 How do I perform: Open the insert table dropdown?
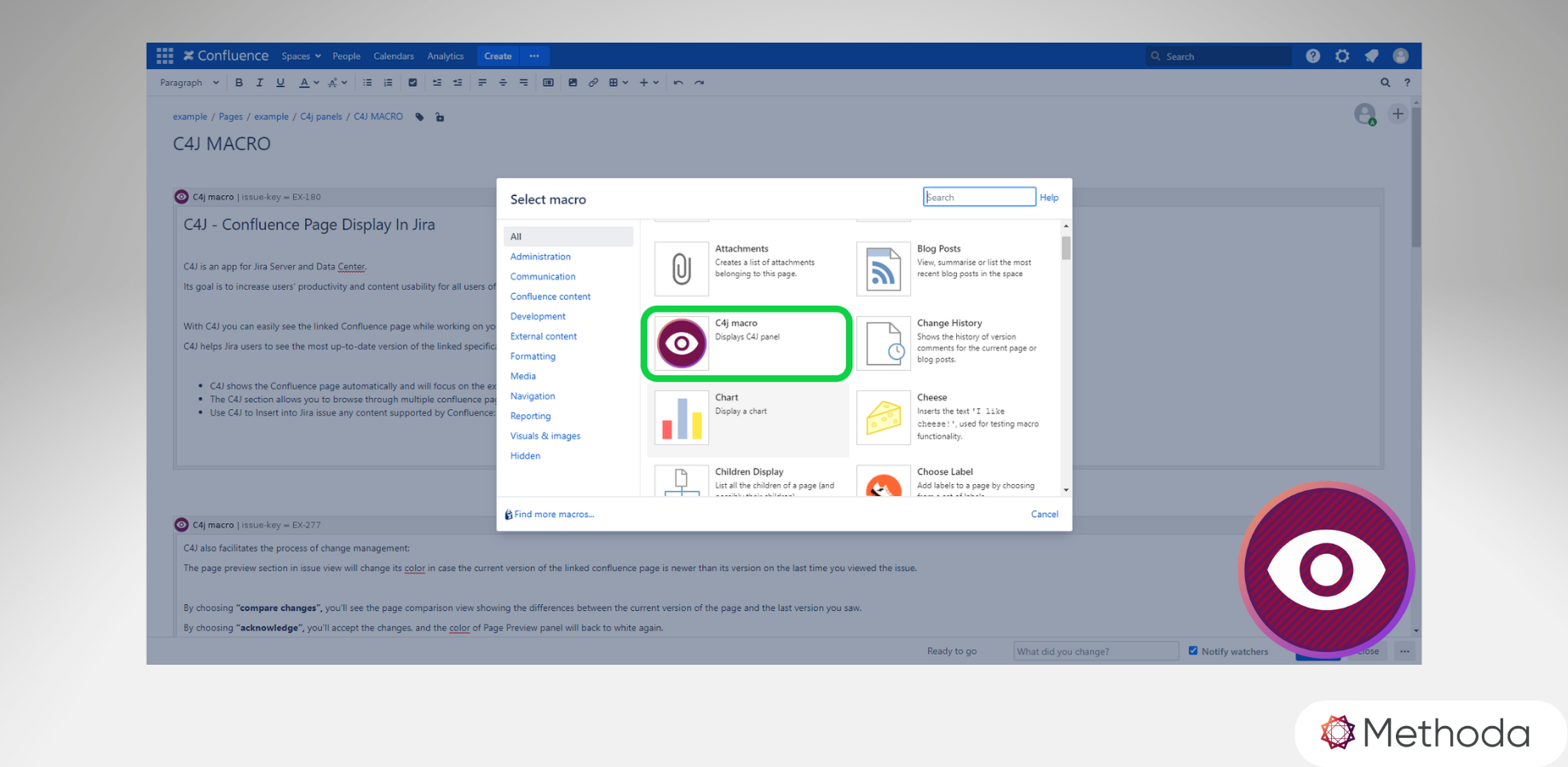click(618, 83)
